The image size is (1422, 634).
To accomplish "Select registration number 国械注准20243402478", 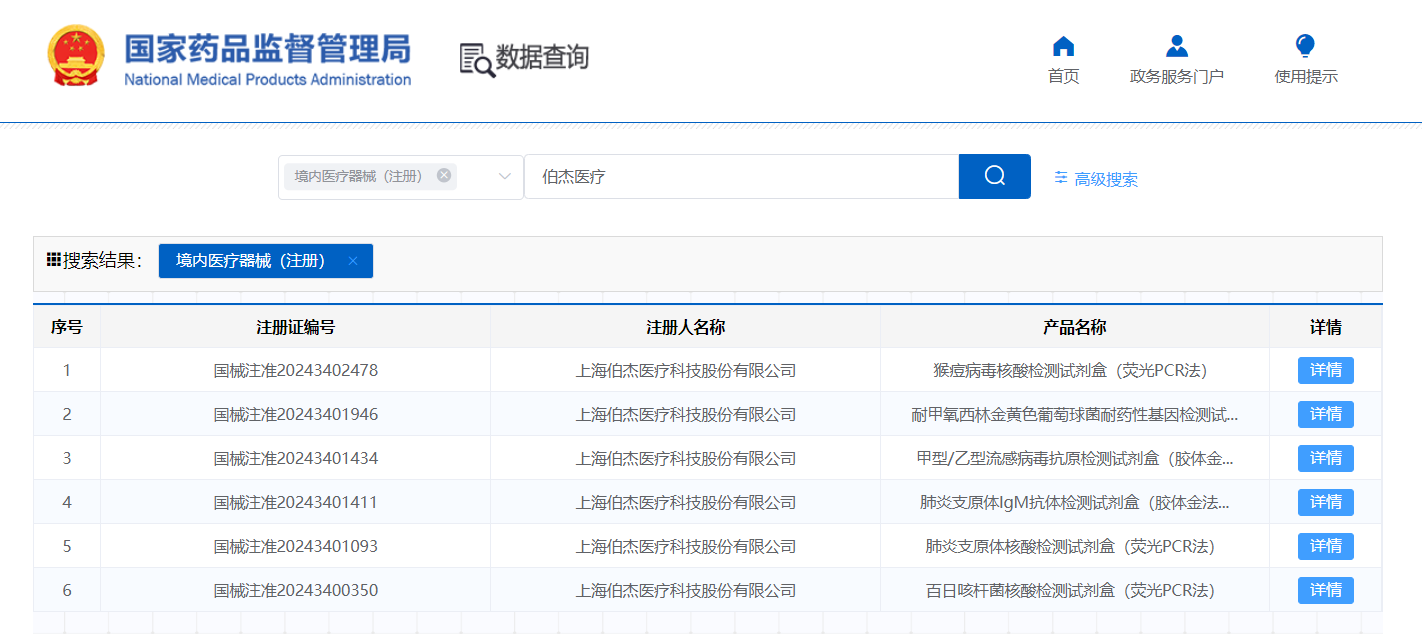I will [x=296, y=370].
